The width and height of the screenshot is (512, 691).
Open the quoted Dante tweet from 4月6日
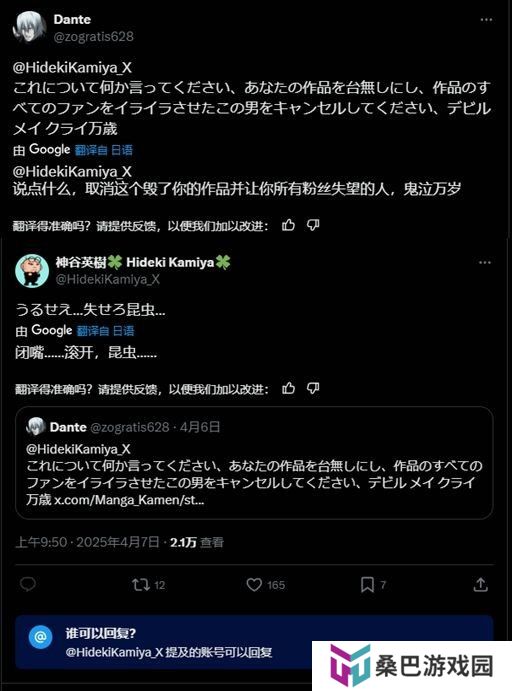point(254,463)
